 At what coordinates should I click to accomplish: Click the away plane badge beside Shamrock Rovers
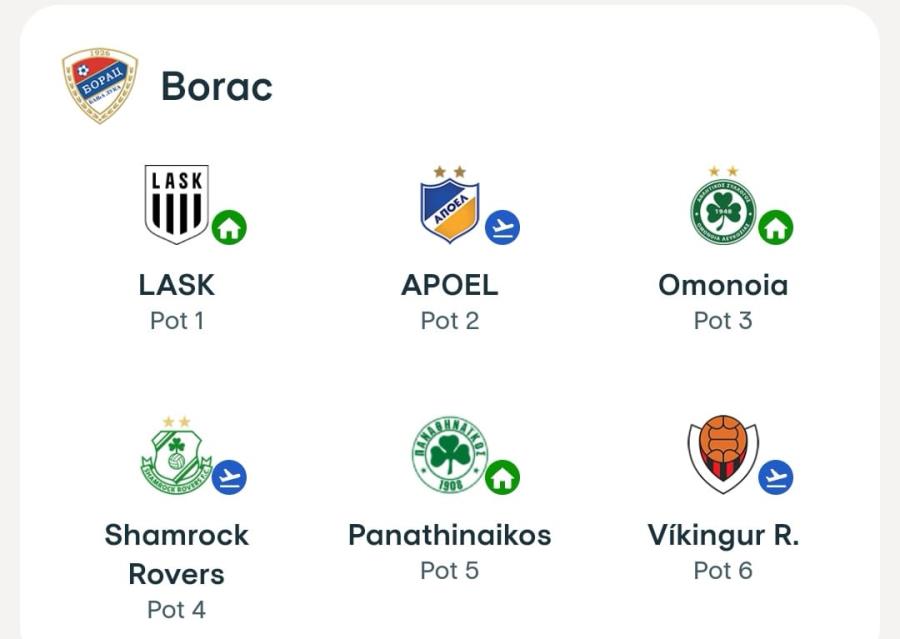coord(229,477)
